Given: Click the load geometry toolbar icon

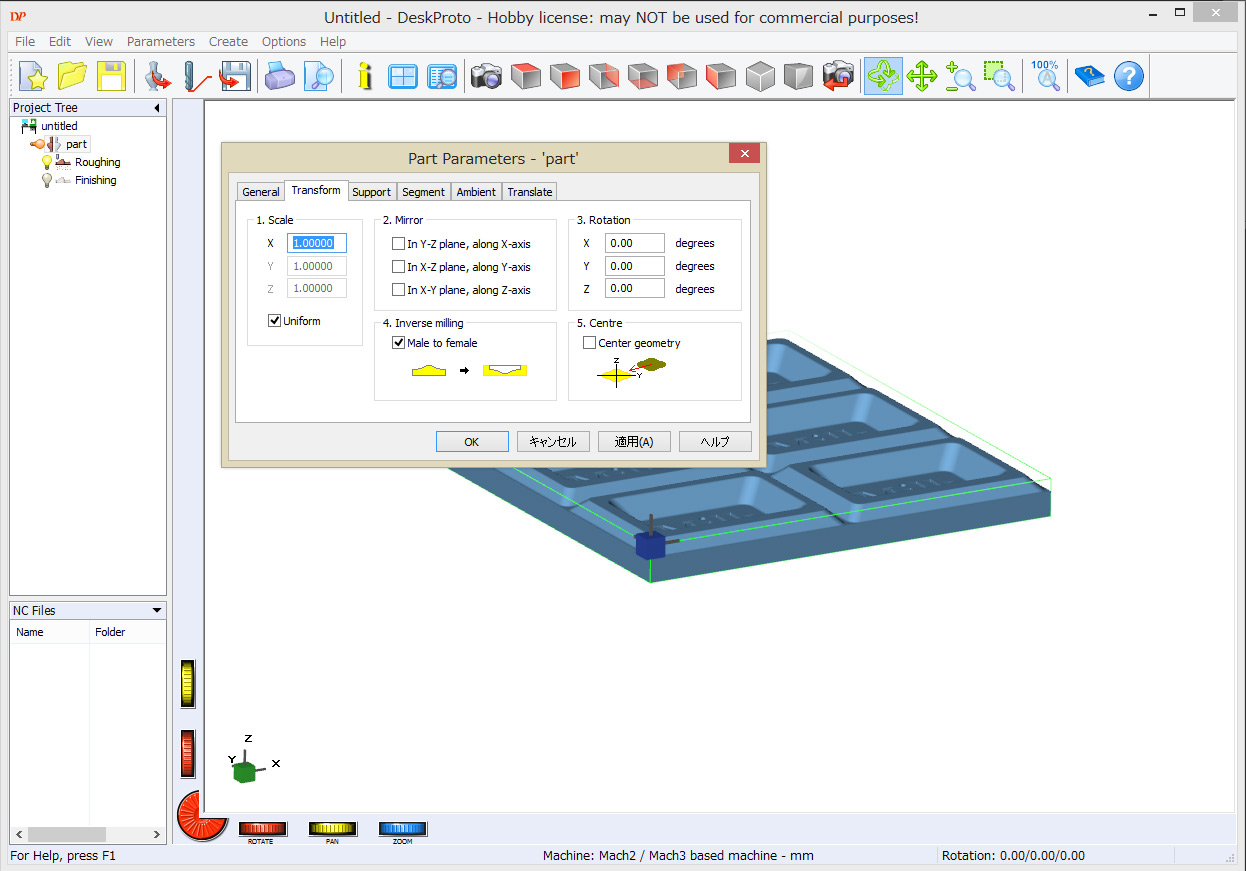Looking at the screenshot, I should pos(157,76).
